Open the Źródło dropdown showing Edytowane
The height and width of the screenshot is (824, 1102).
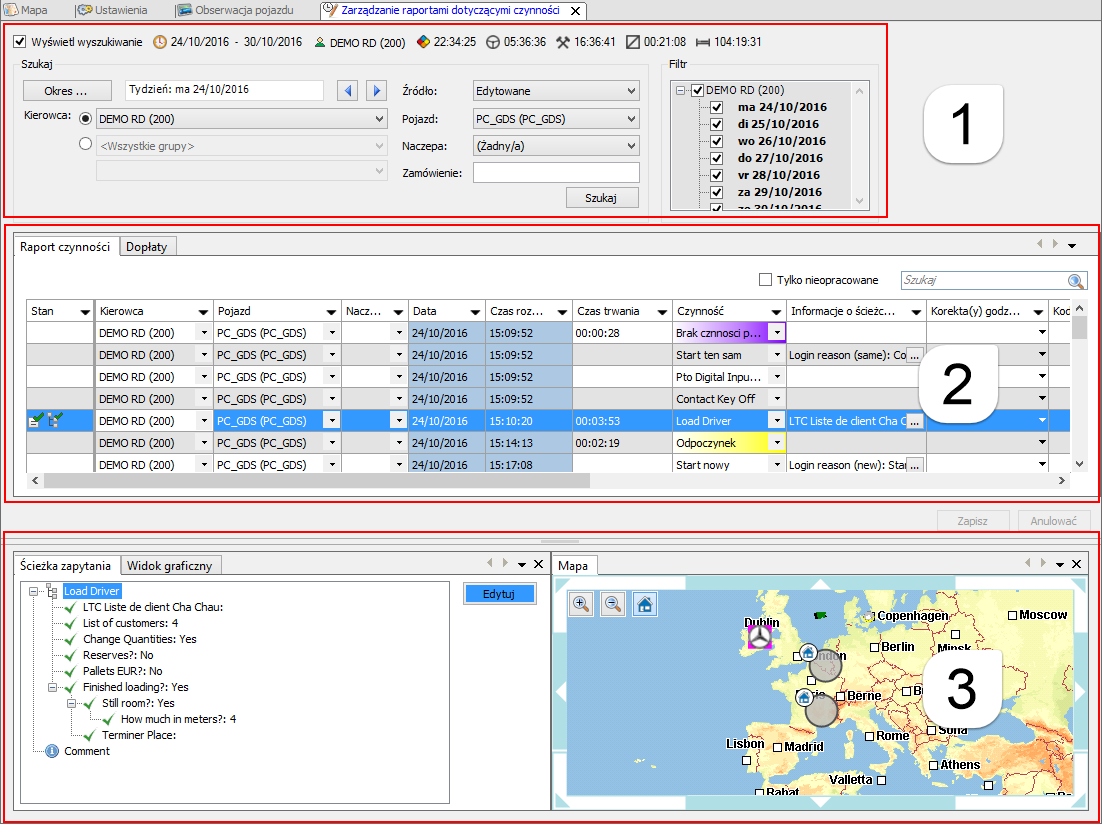[555, 91]
